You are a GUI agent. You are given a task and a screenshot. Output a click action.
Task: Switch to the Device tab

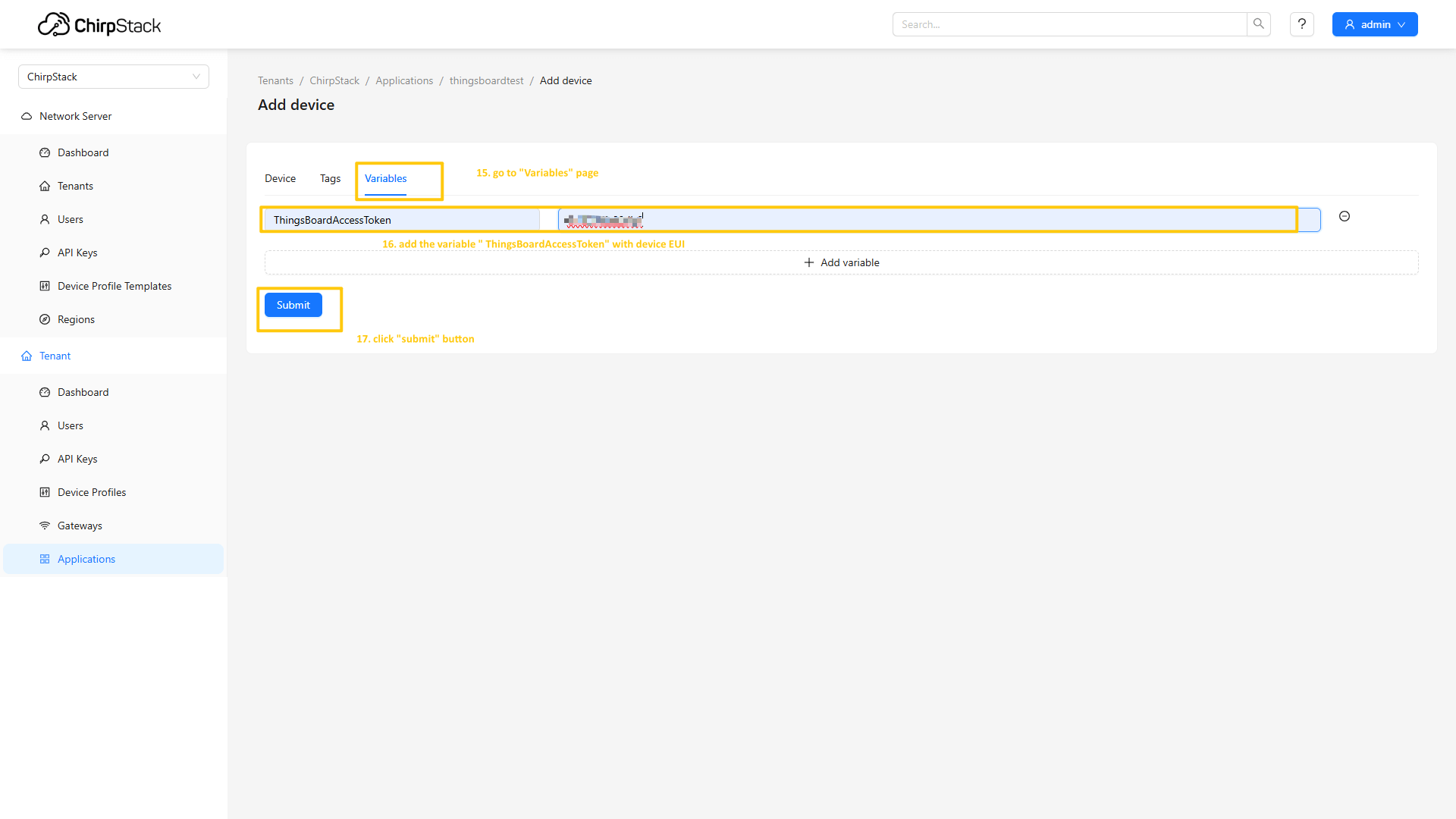(280, 179)
